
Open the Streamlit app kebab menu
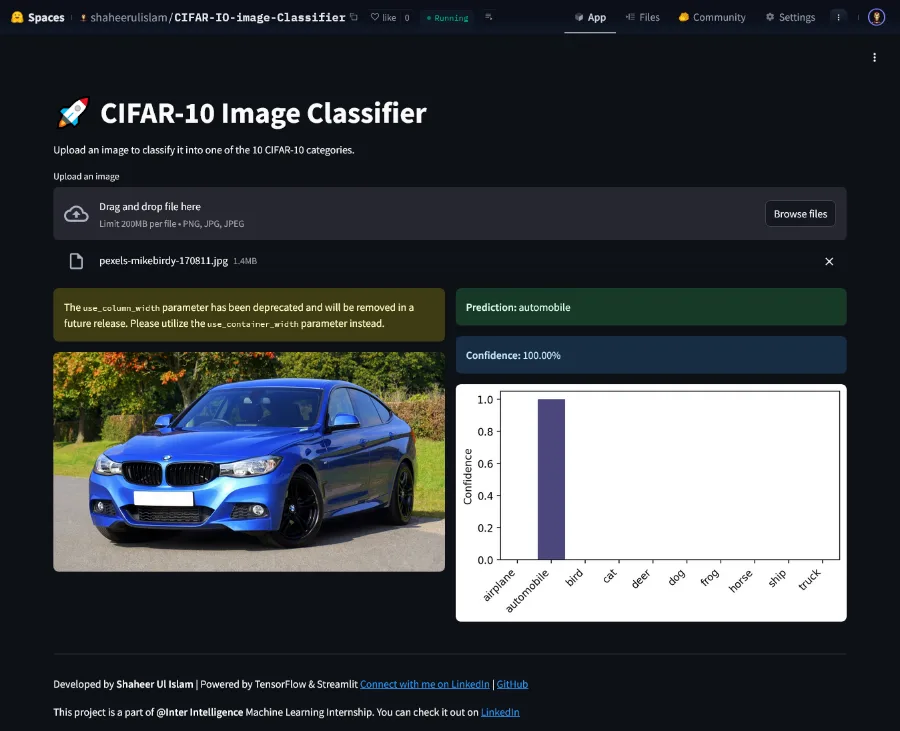[874, 57]
